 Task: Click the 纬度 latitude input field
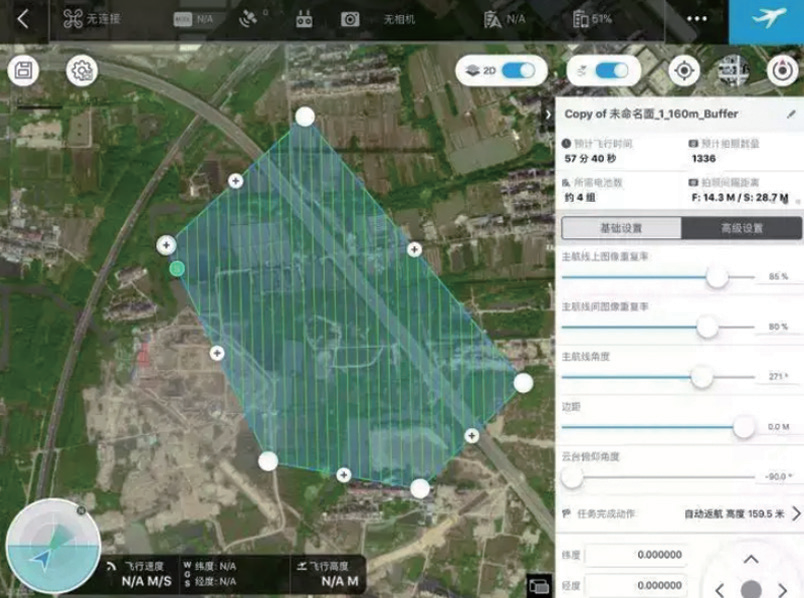pos(636,555)
